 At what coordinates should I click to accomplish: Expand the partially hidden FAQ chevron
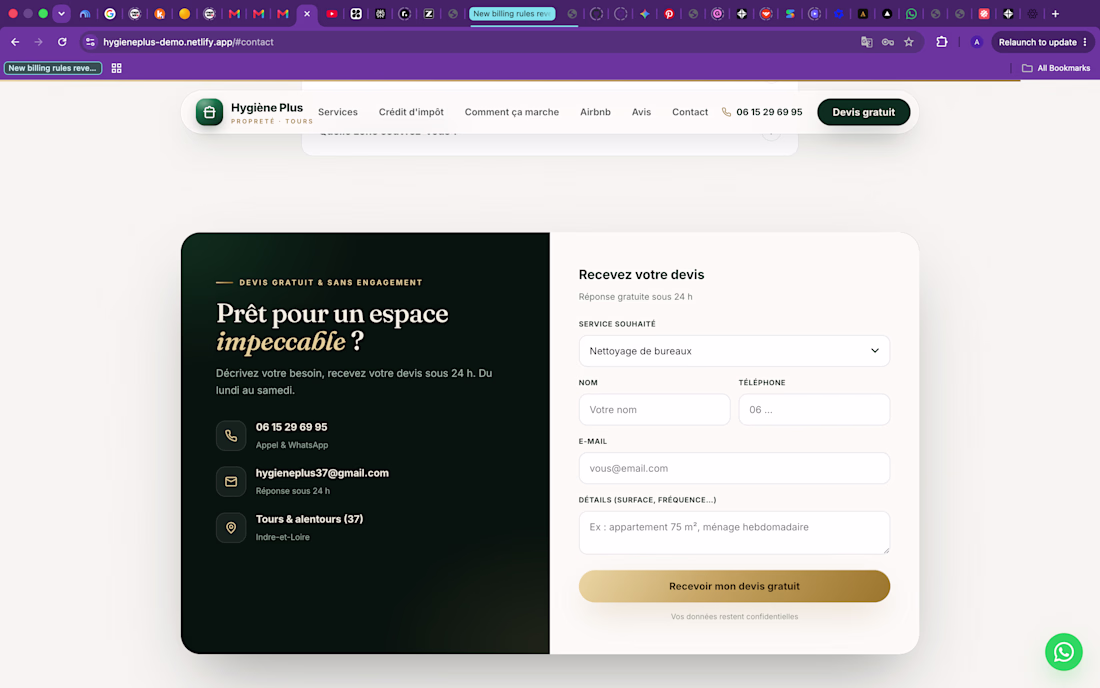[771, 133]
